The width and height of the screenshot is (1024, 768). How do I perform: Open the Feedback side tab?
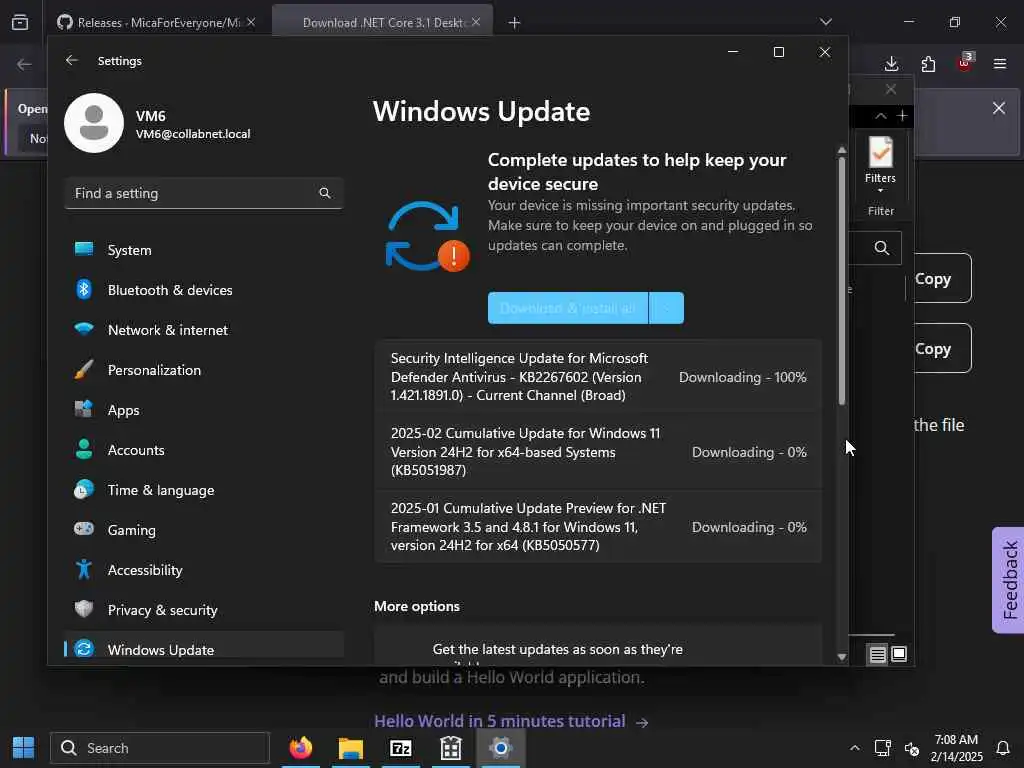[x=1008, y=580]
